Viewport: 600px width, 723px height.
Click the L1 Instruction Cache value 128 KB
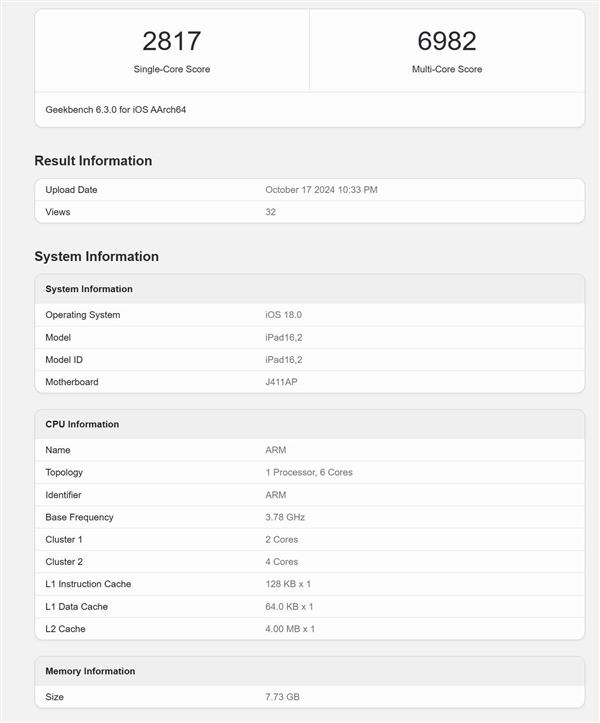(289, 584)
